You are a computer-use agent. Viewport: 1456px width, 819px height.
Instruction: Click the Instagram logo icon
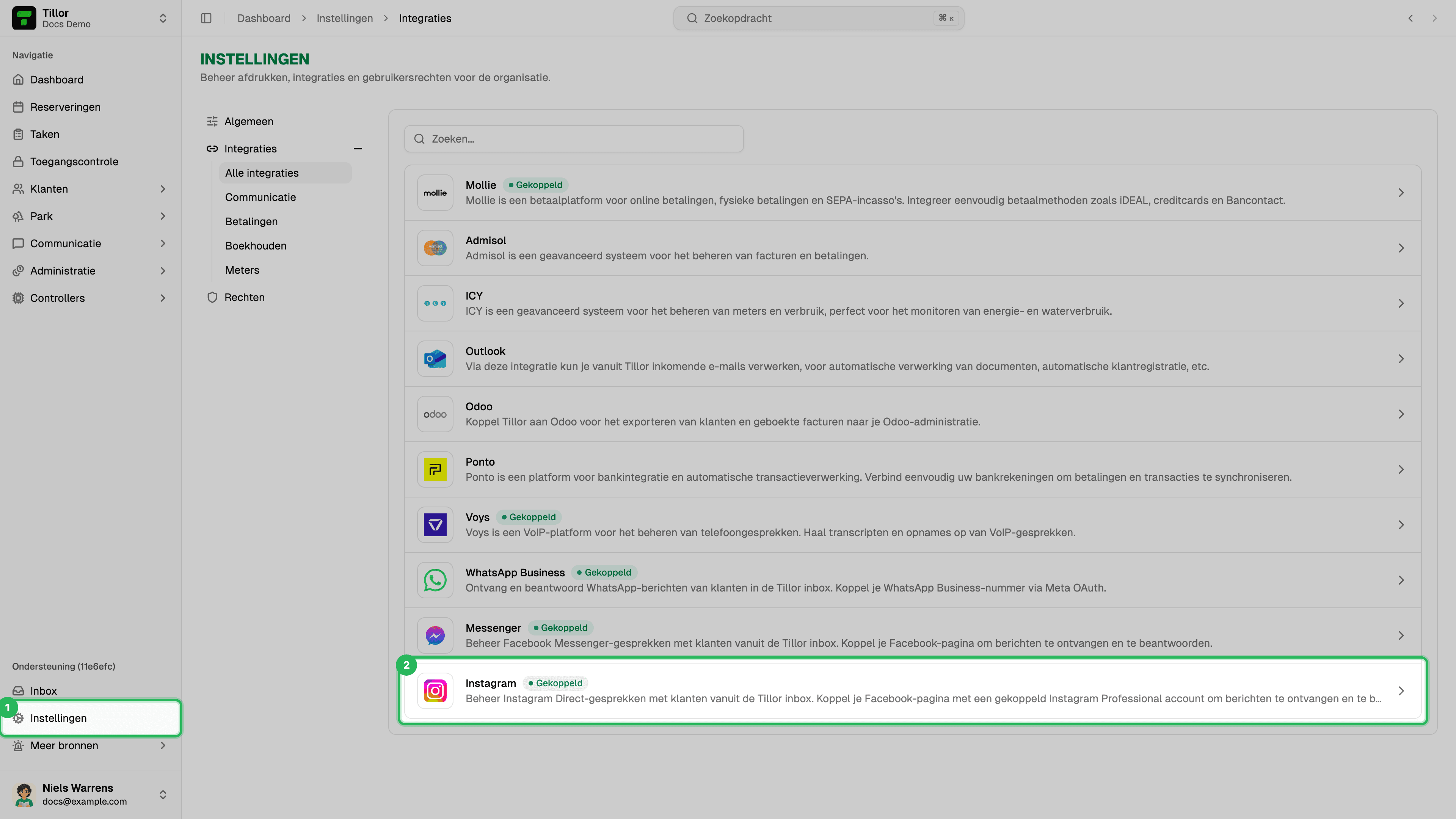point(435,691)
